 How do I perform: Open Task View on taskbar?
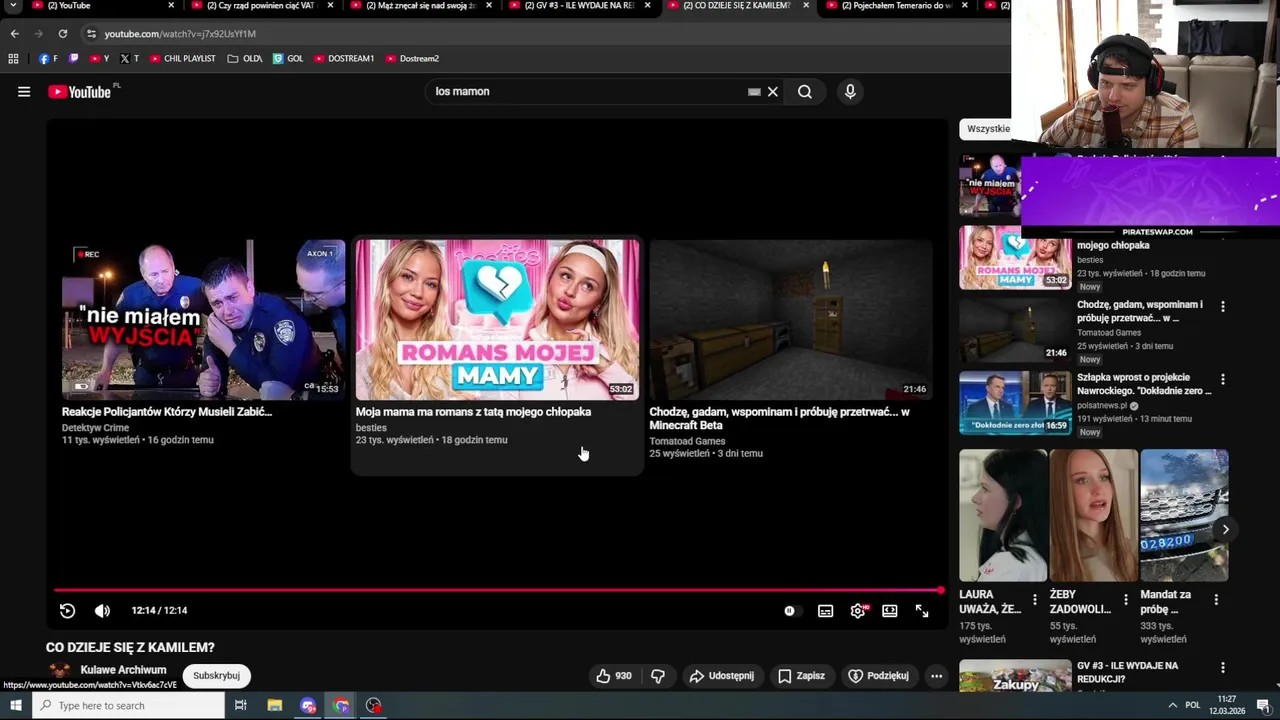pos(240,706)
